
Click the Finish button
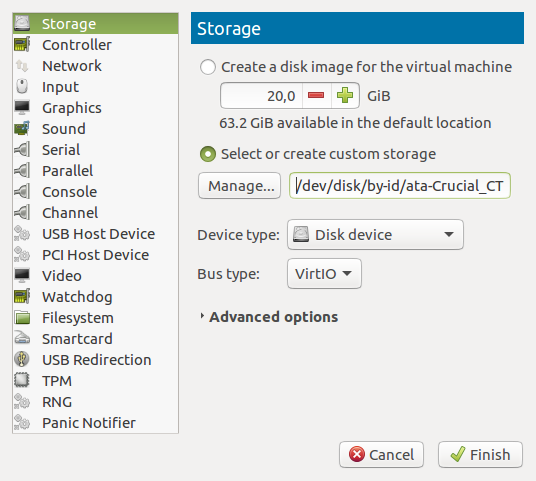coord(480,454)
